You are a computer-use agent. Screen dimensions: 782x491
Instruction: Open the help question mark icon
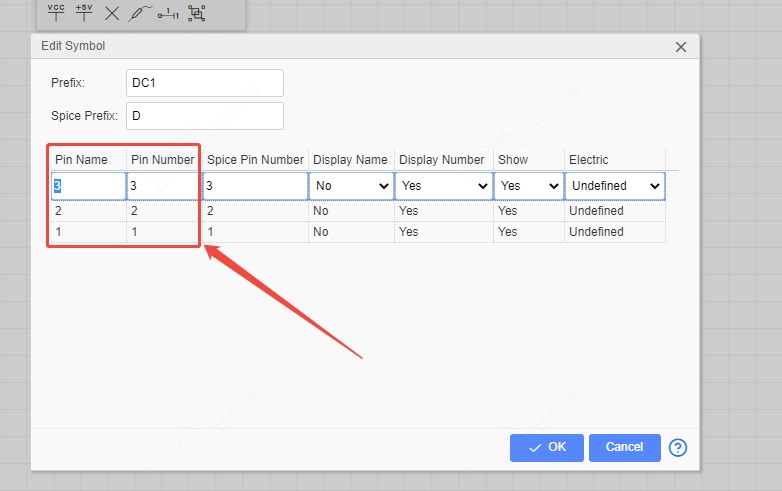678,447
